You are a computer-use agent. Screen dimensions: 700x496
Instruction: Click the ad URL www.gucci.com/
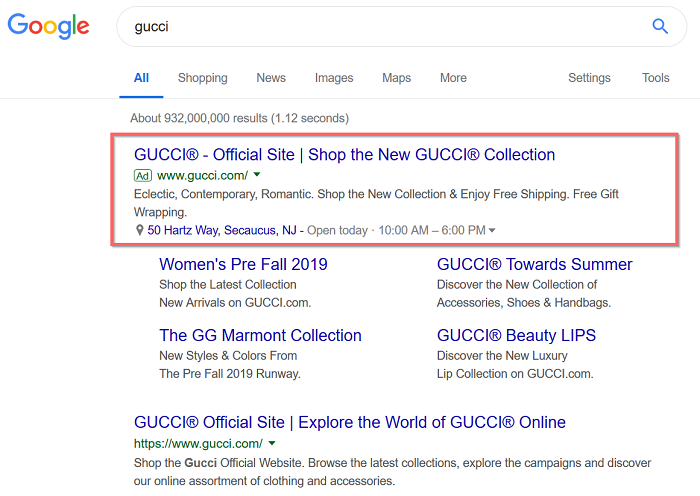click(202, 175)
